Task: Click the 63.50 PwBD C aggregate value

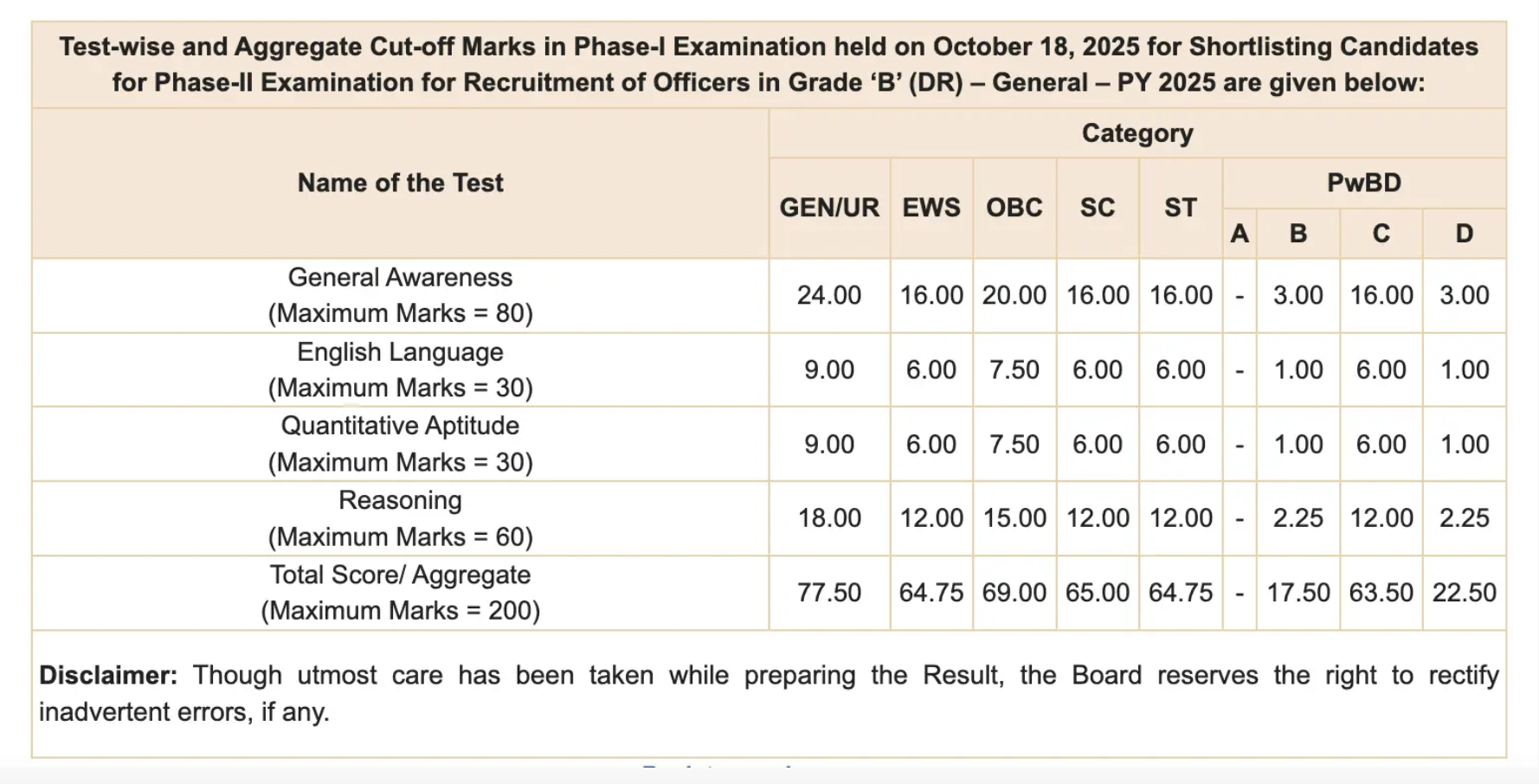Action: coord(1381,593)
